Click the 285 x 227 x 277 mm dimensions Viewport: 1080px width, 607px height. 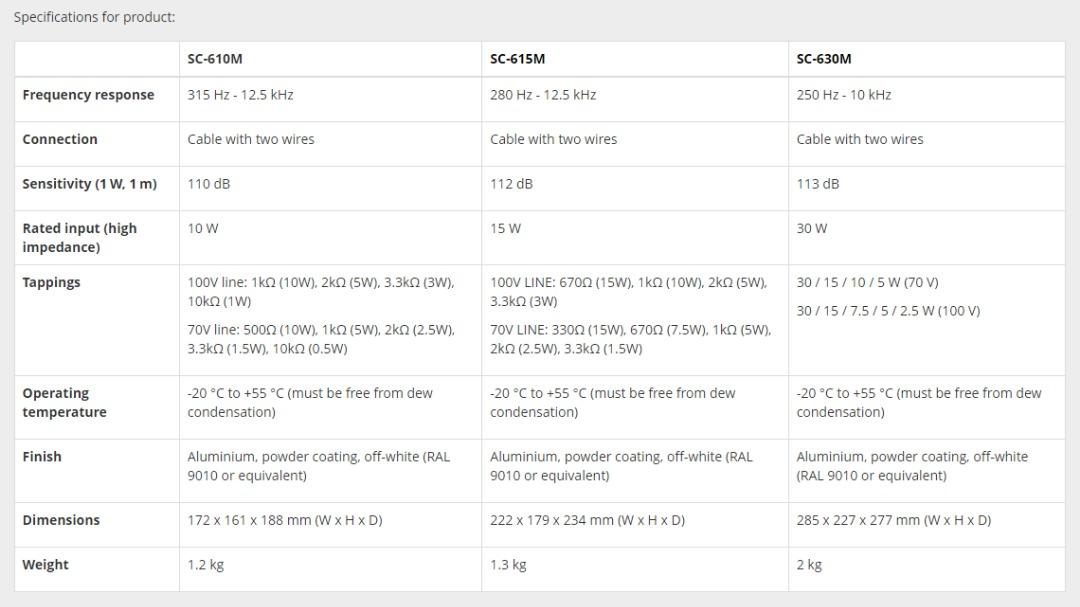click(893, 520)
